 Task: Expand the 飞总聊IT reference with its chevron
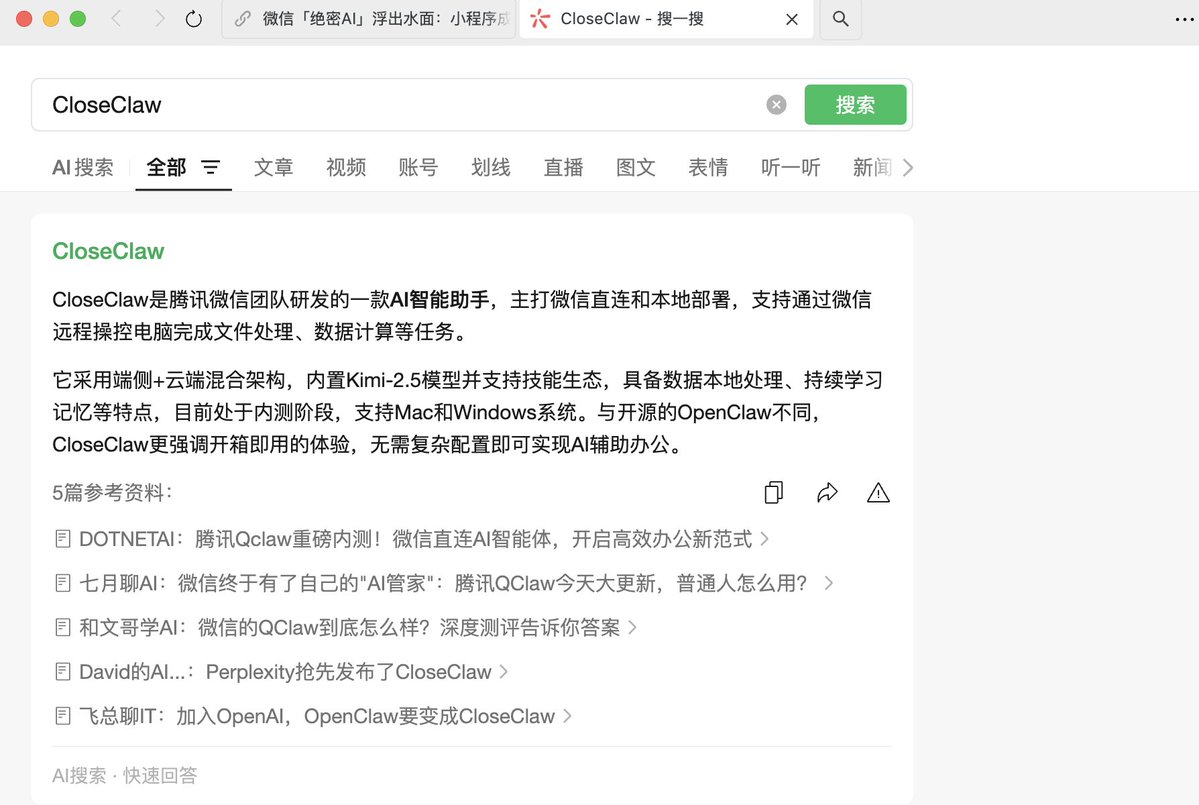coord(567,716)
